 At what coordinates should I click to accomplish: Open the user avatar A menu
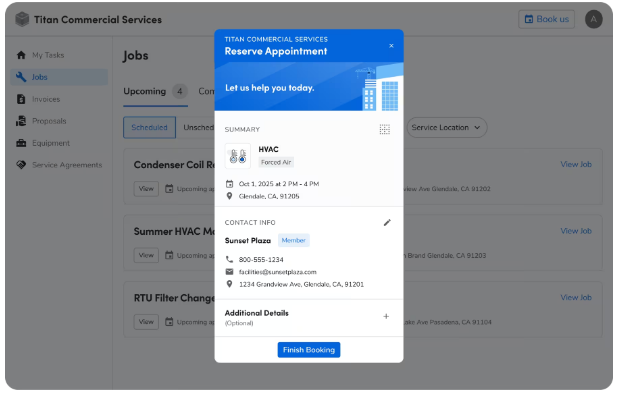coord(593,19)
